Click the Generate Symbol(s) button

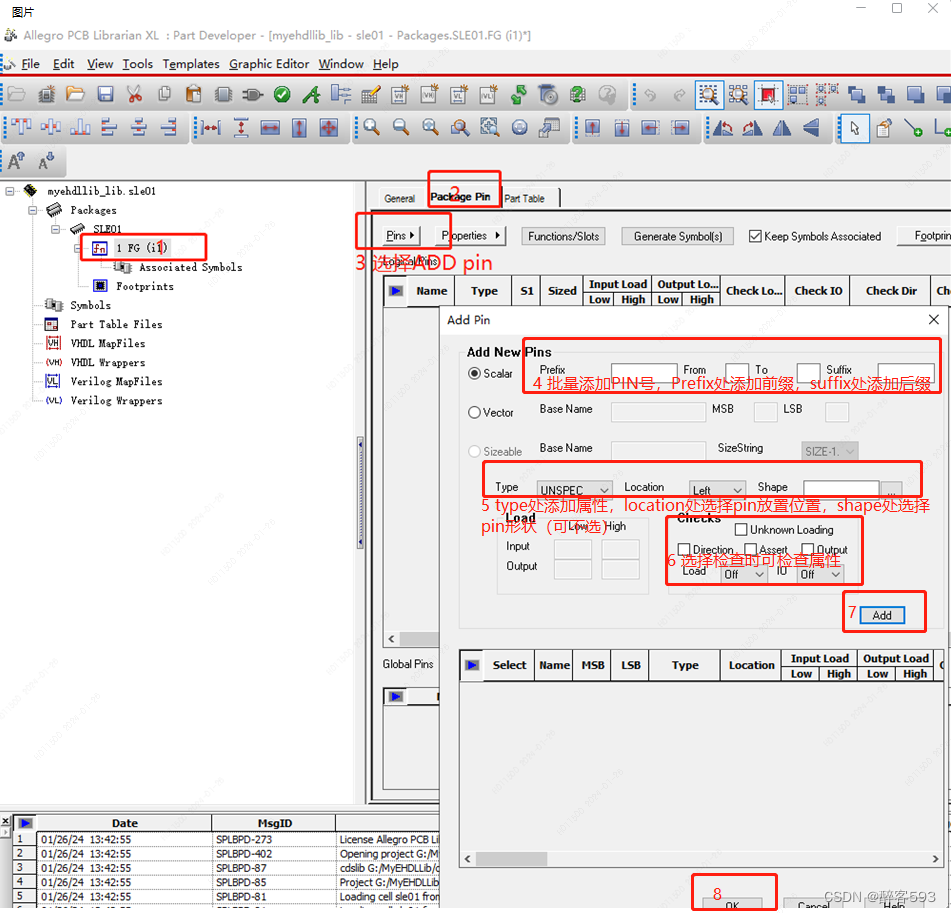[x=677, y=236]
